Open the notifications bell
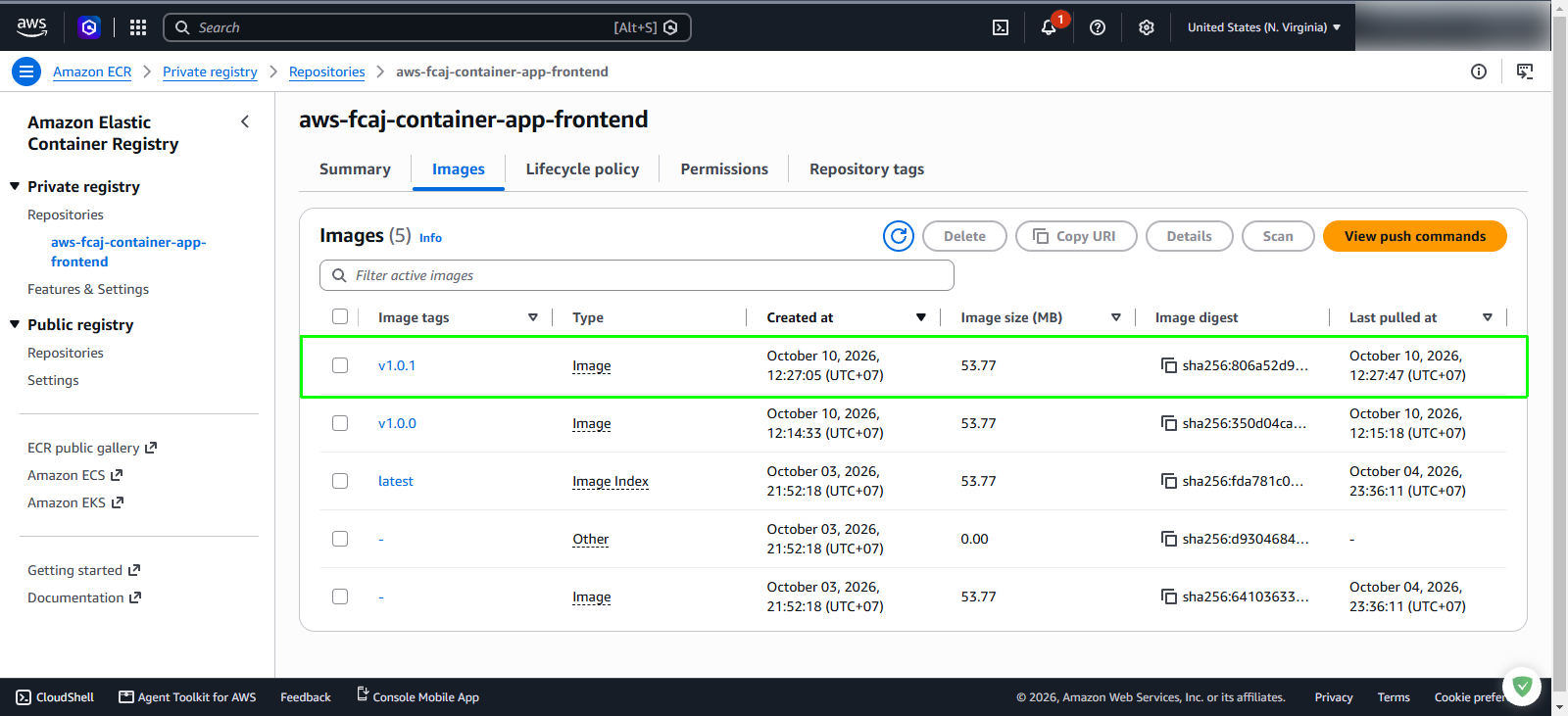The width and height of the screenshot is (1568, 716). pyautogui.click(x=1049, y=27)
